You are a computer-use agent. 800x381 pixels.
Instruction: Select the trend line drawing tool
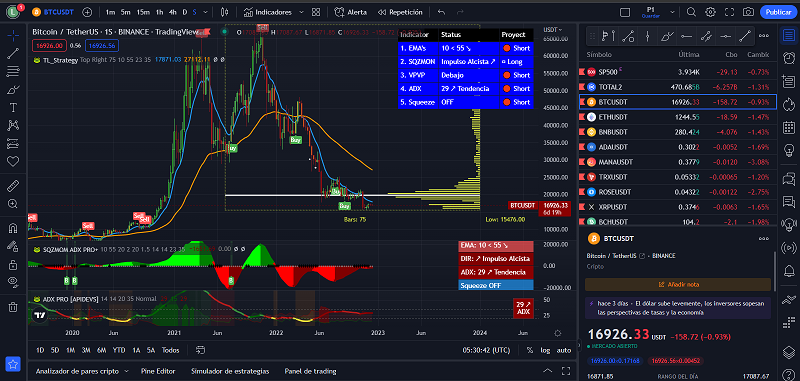[x=13, y=53]
